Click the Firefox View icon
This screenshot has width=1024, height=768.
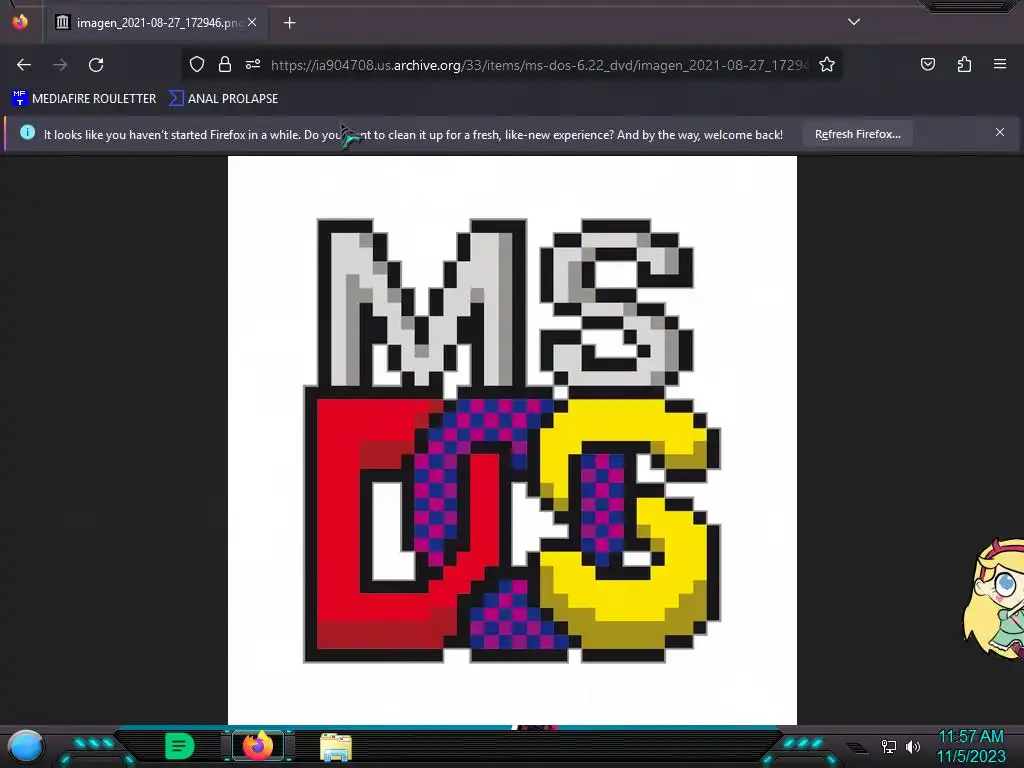[x=20, y=22]
